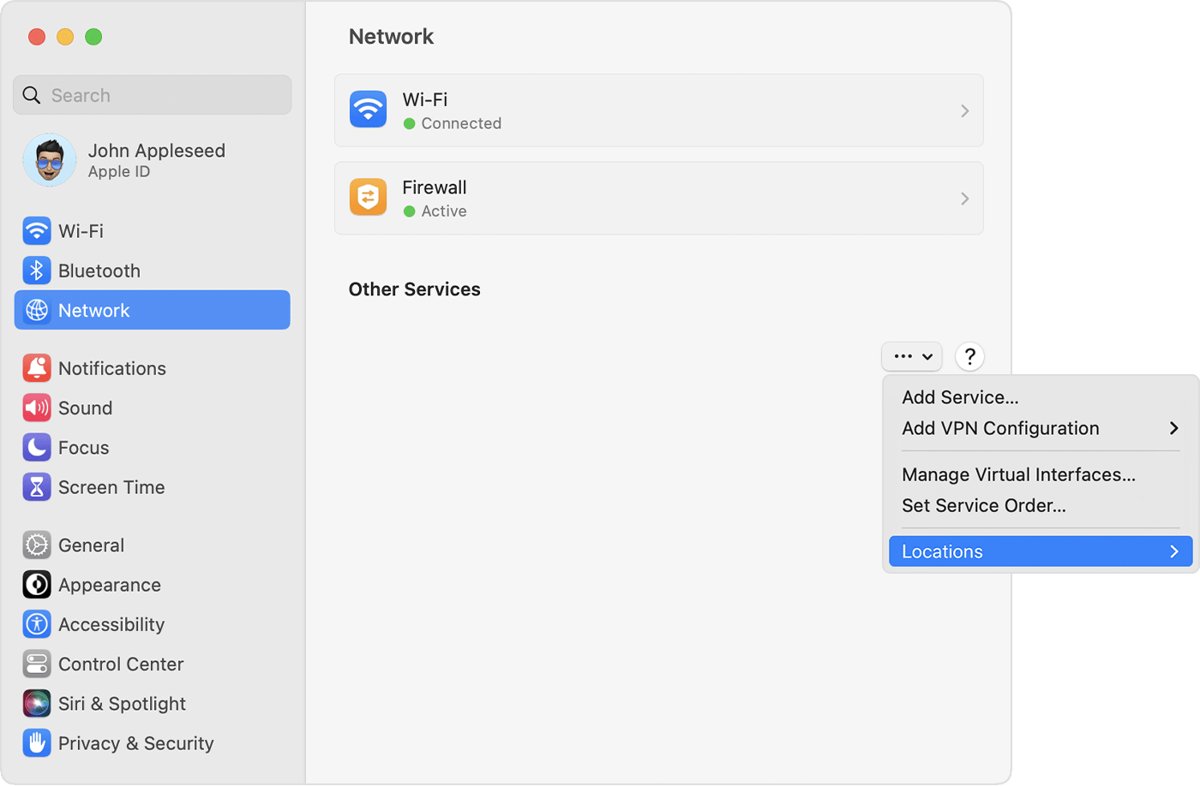Image resolution: width=1200 pixels, height=786 pixels.
Task: Click the Screen Time hourglass icon
Action: [37, 487]
